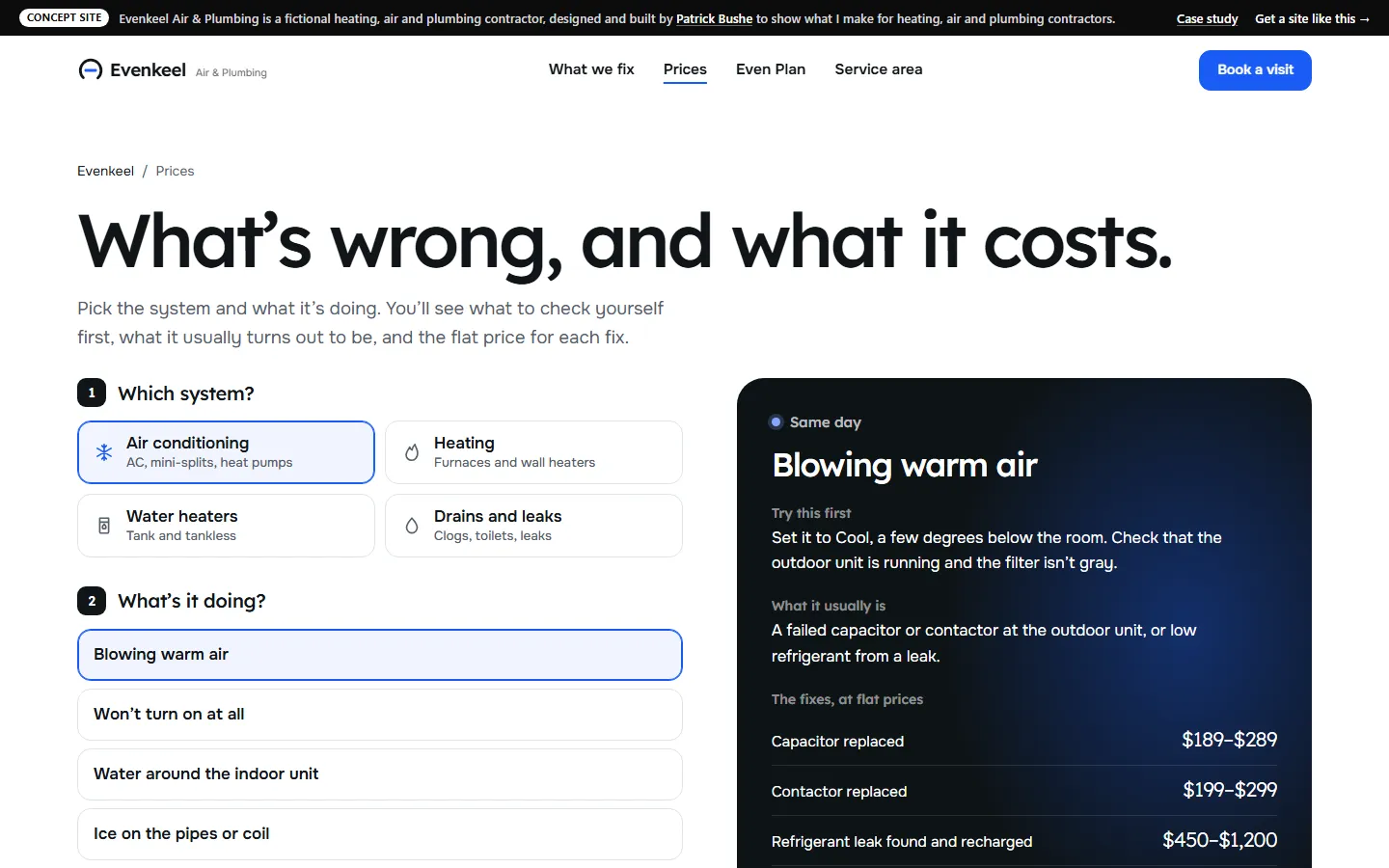Click the $450–$1,200 price
The width and height of the screenshot is (1389, 868).
(1219, 840)
